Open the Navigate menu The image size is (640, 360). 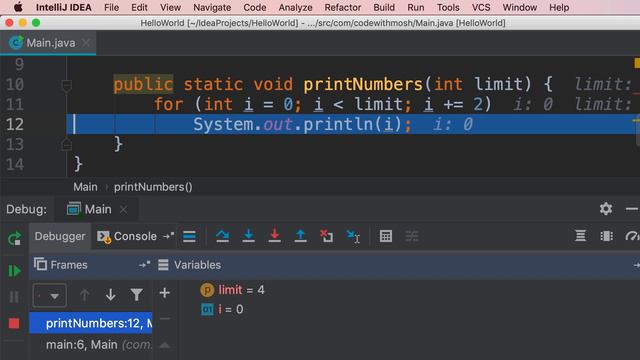(x=212, y=7)
